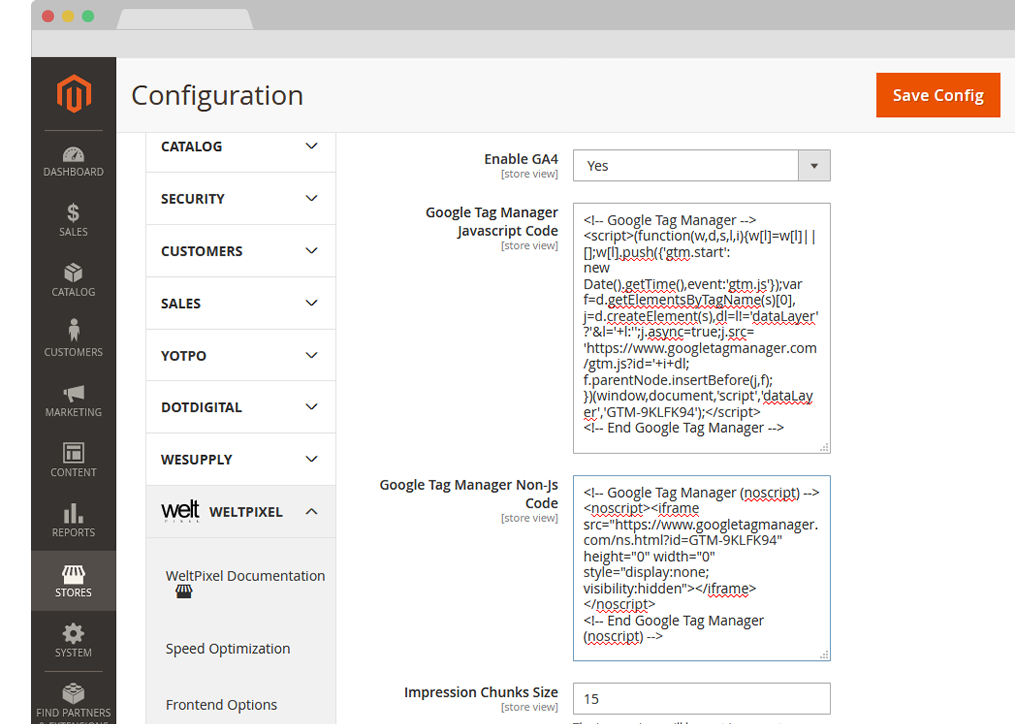Open the Marketing megaphone icon

[x=73, y=393]
